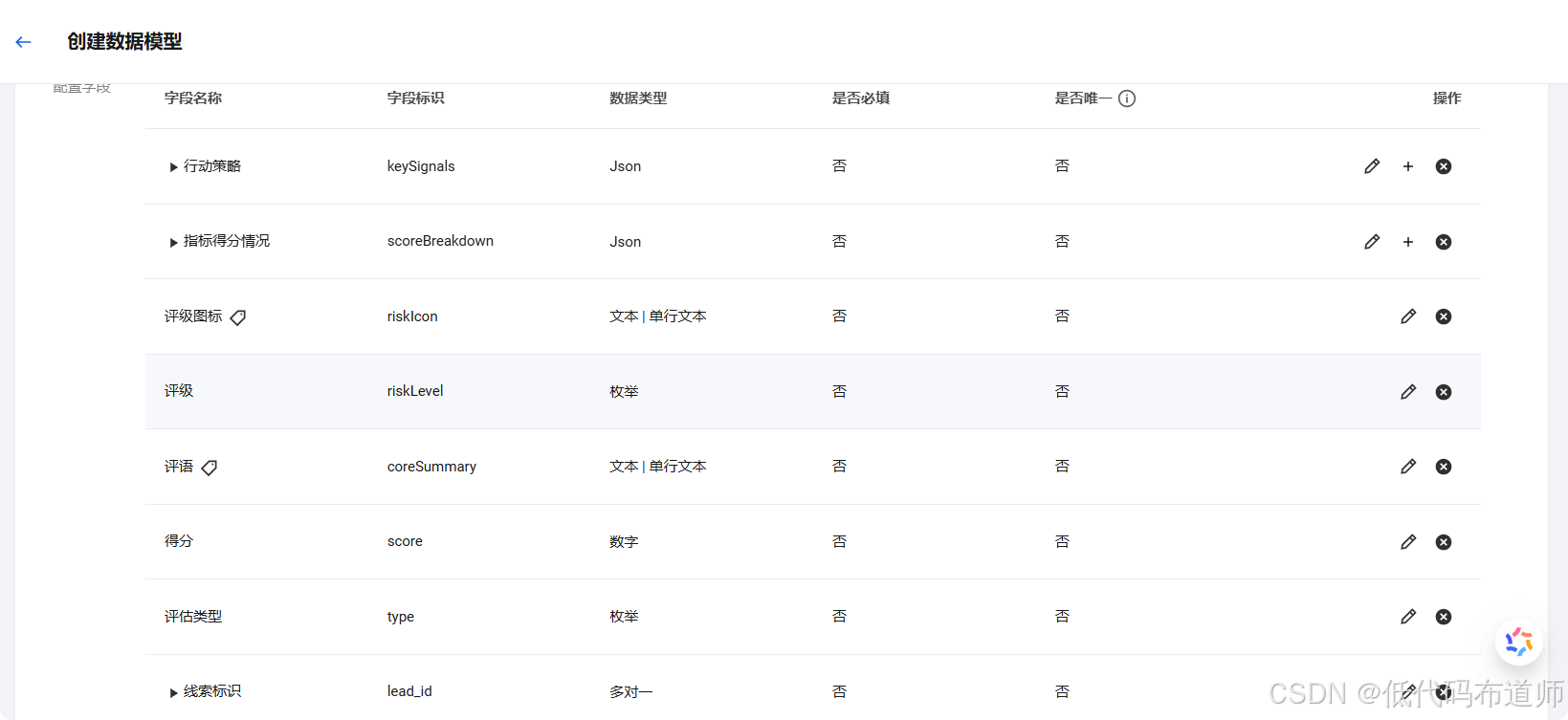Image resolution: width=1568 pixels, height=720 pixels.
Task: Click the tag icon beside 评语
Action: tap(210, 468)
